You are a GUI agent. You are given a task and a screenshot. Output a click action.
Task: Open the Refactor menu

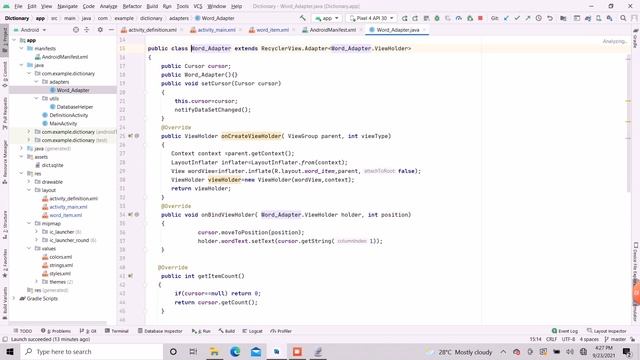point(132,6)
